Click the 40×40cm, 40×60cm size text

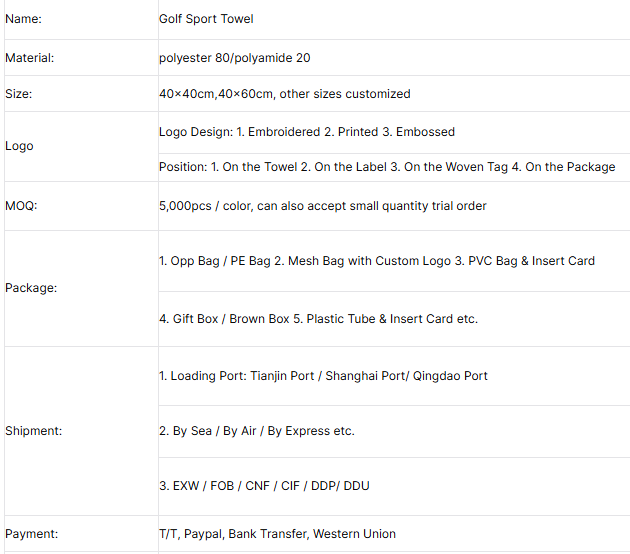click(284, 94)
